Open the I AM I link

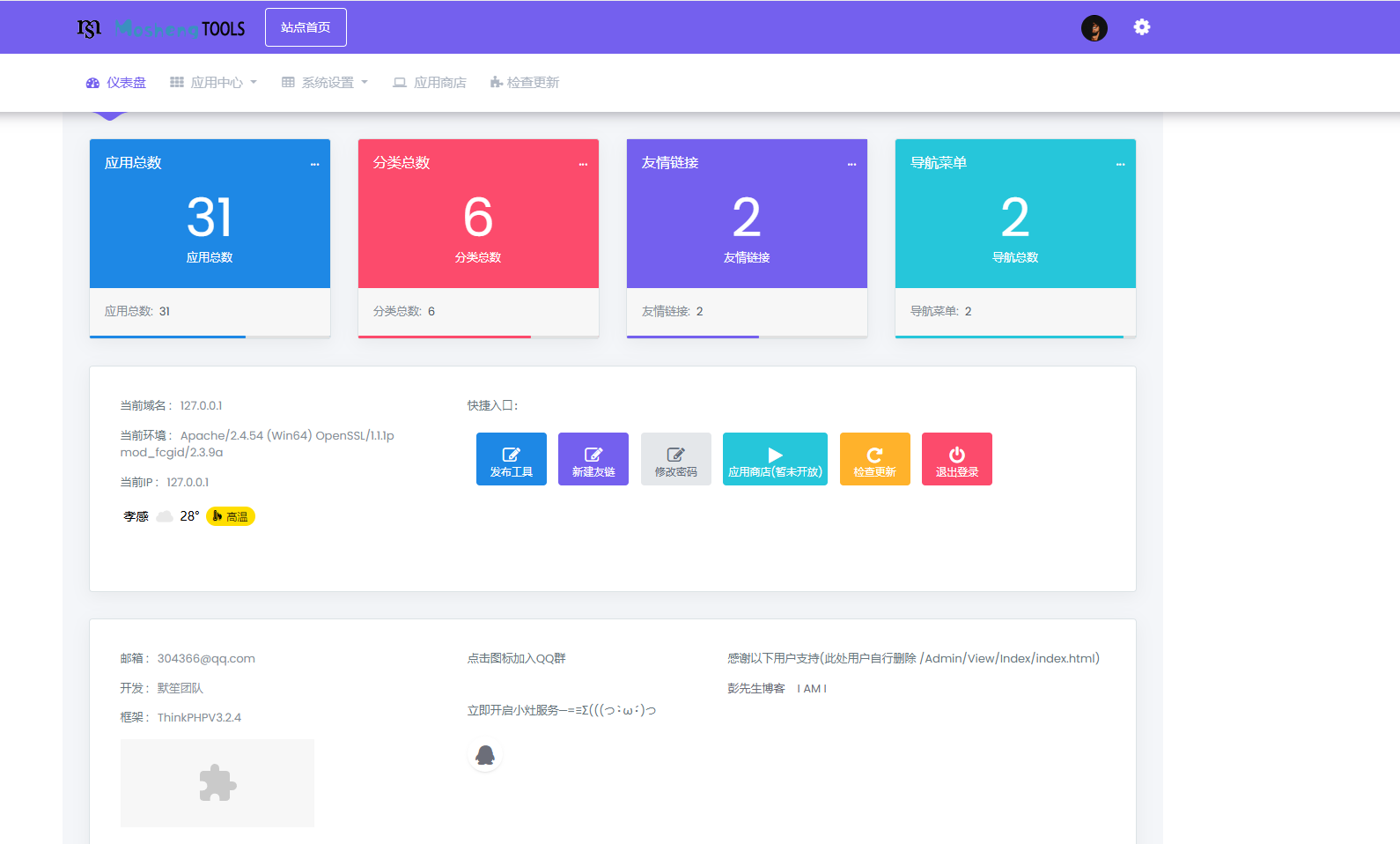(x=812, y=689)
